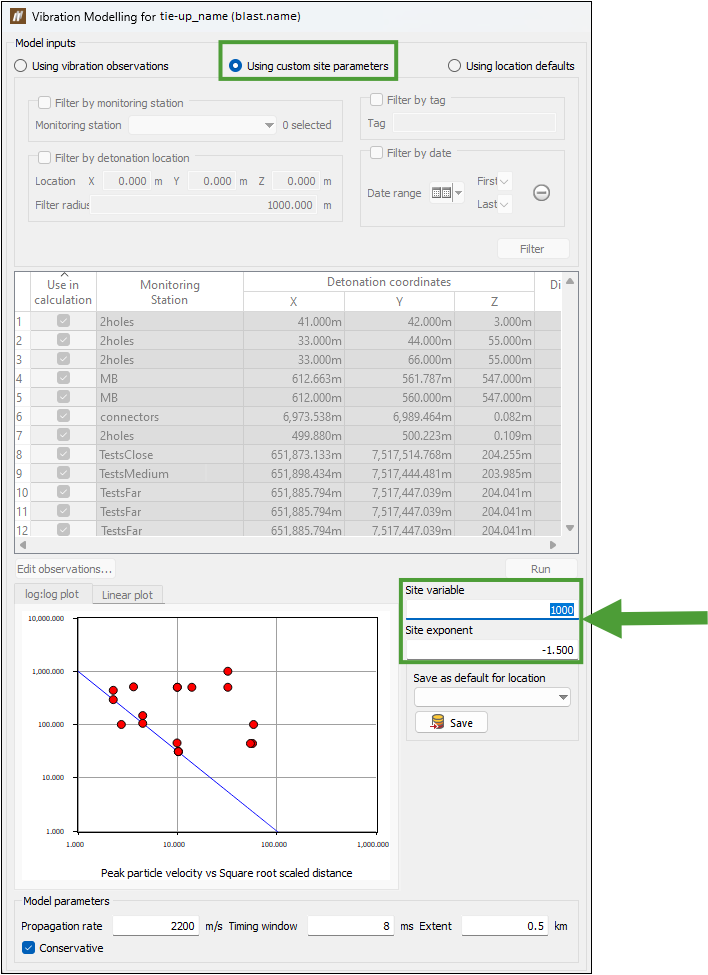Toggle Use in calculation for TestsClose row

click(63, 453)
